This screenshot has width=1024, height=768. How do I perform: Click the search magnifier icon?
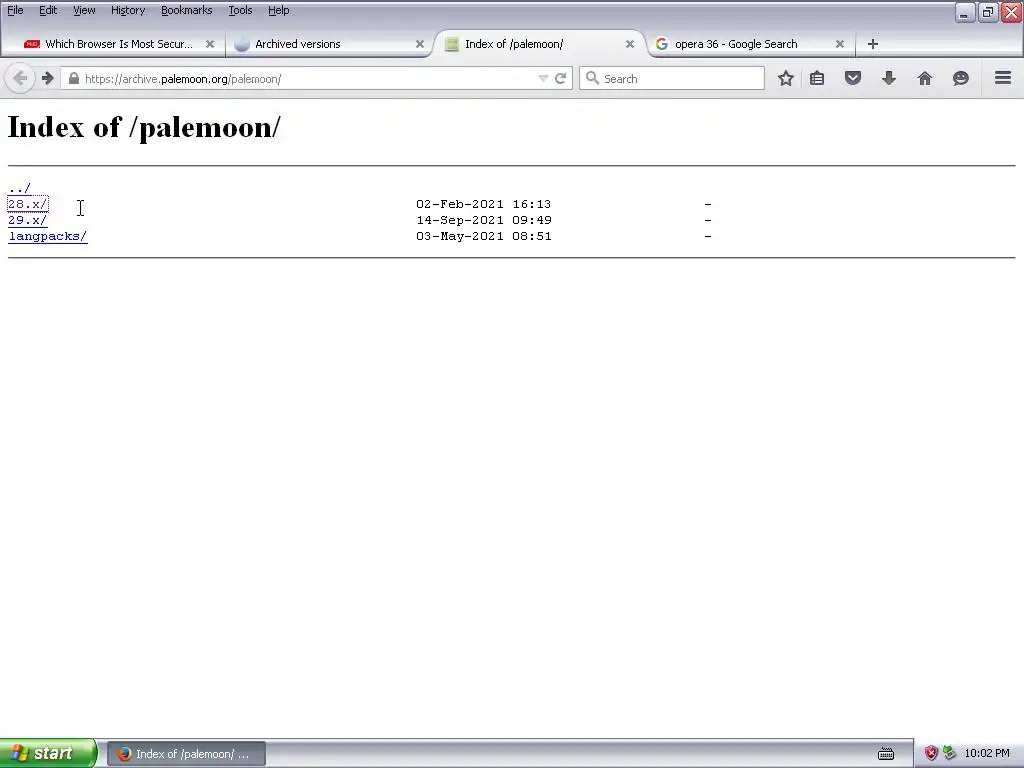click(x=592, y=78)
